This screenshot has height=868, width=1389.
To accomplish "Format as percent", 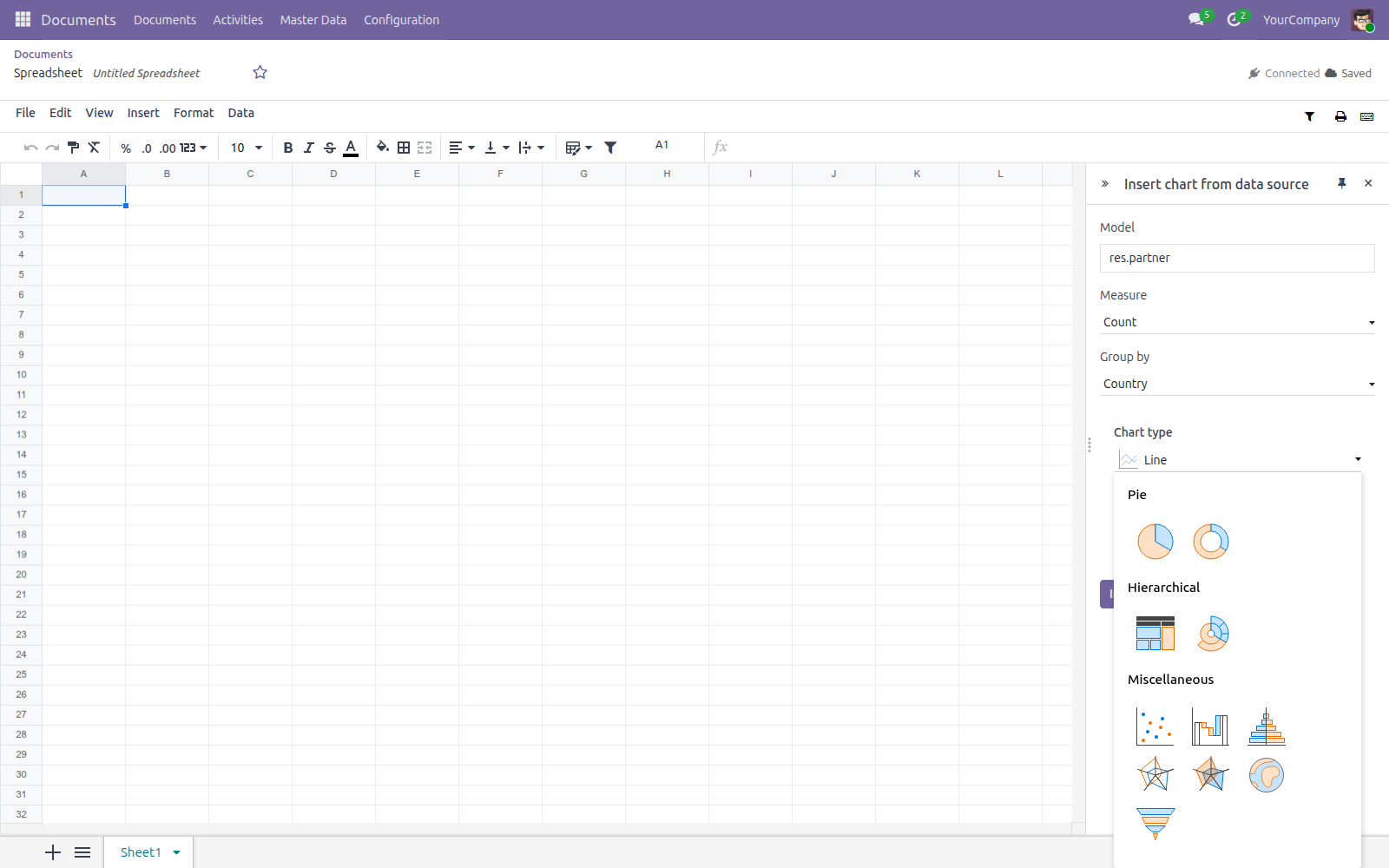I will point(126,148).
